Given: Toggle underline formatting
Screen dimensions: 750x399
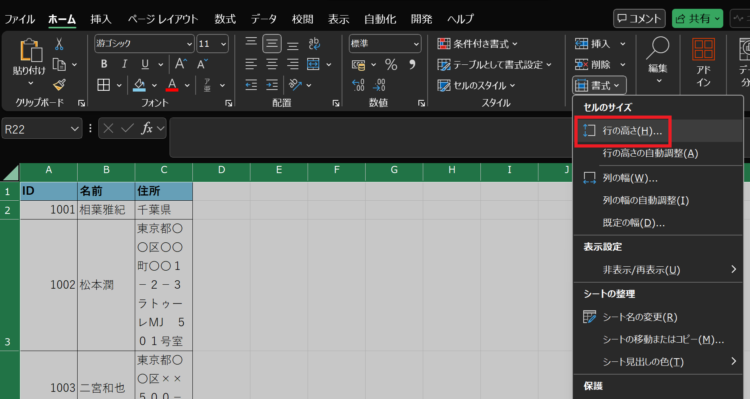Looking at the screenshot, I should point(145,64).
